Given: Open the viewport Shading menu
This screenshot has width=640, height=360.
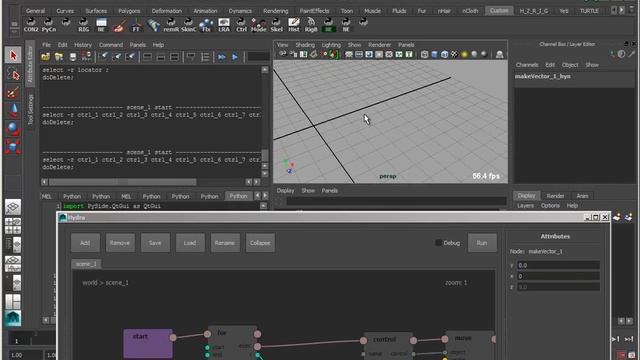Looking at the screenshot, I should click(305, 45).
